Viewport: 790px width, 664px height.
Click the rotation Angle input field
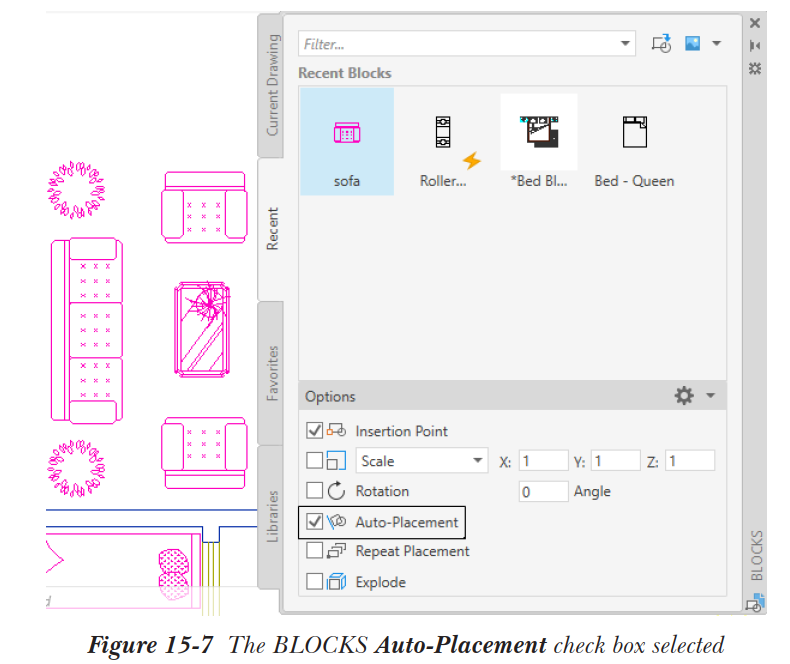click(543, 491)
